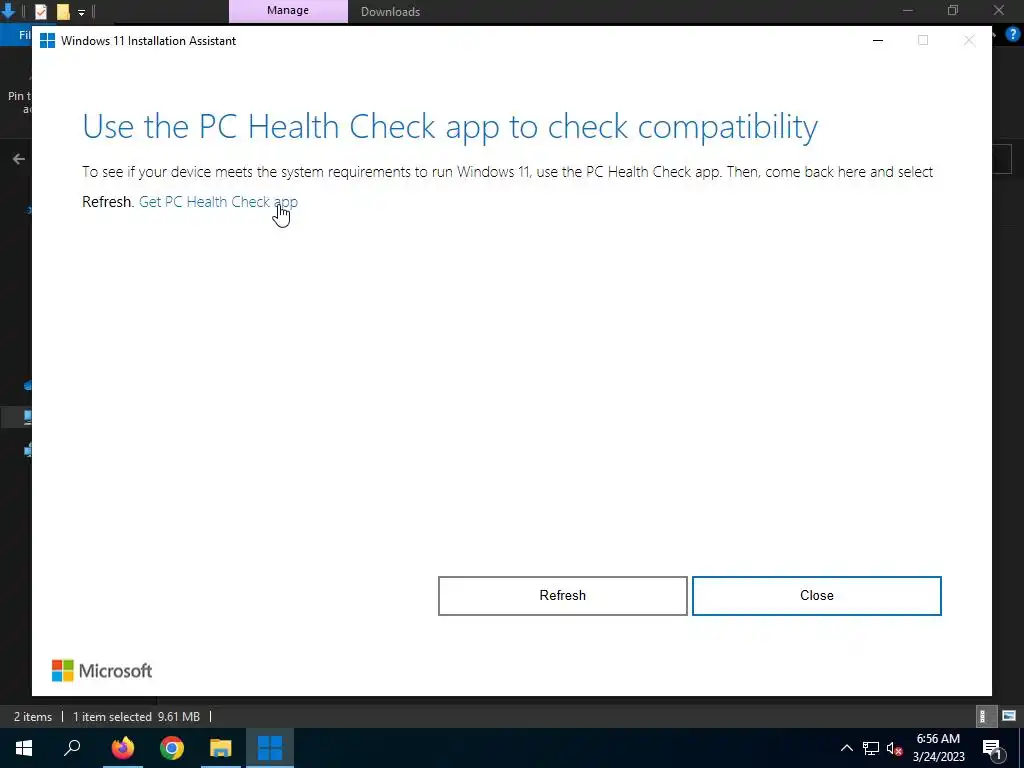Select Windows 11 Installation Assistant taskbar icon
The height and width of the screenshot is (768, 1024).
click(270, 748)
